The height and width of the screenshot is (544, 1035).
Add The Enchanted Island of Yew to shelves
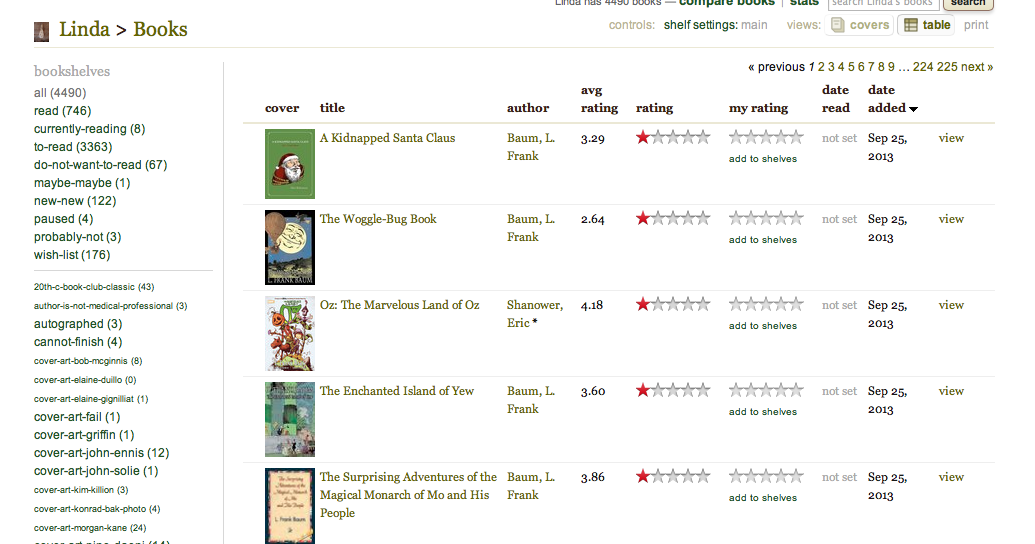pyautogui.click(x=763, y=411)
